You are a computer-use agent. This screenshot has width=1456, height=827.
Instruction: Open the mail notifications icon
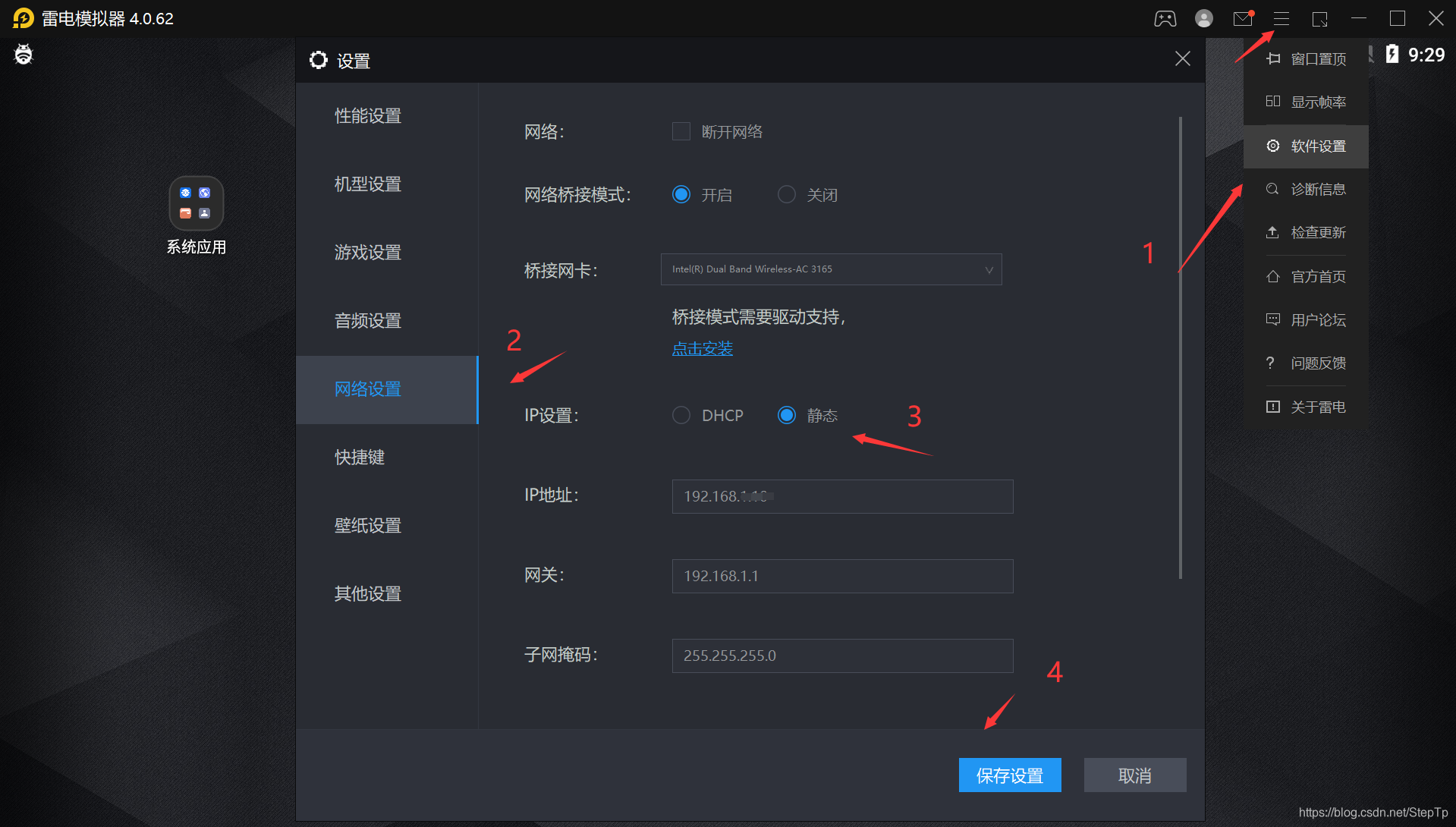pos(1243,18)
